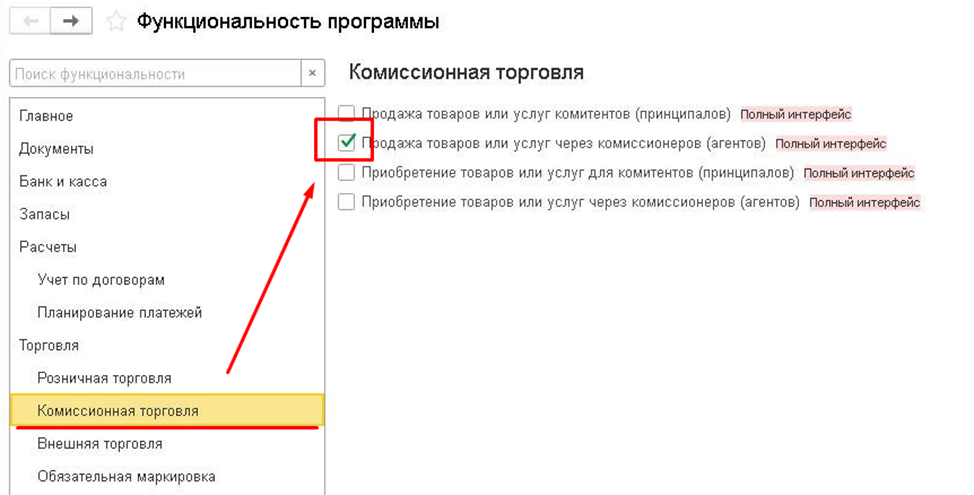Select 'Обязательная маркировка' item
Screen dimensions: 974x495
pyautogui.click(x=167, y=477)
